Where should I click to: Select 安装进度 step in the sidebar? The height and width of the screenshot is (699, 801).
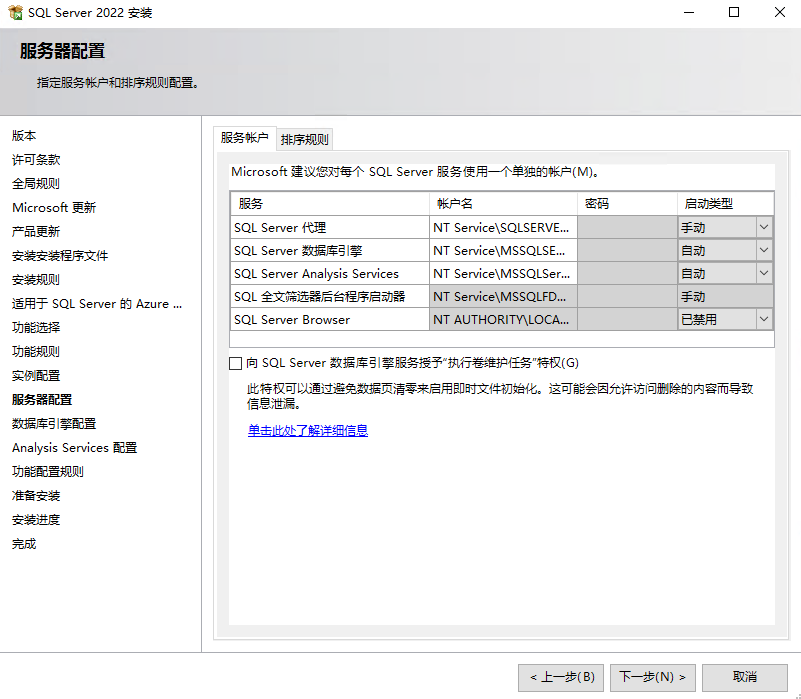tap(36, 520)
